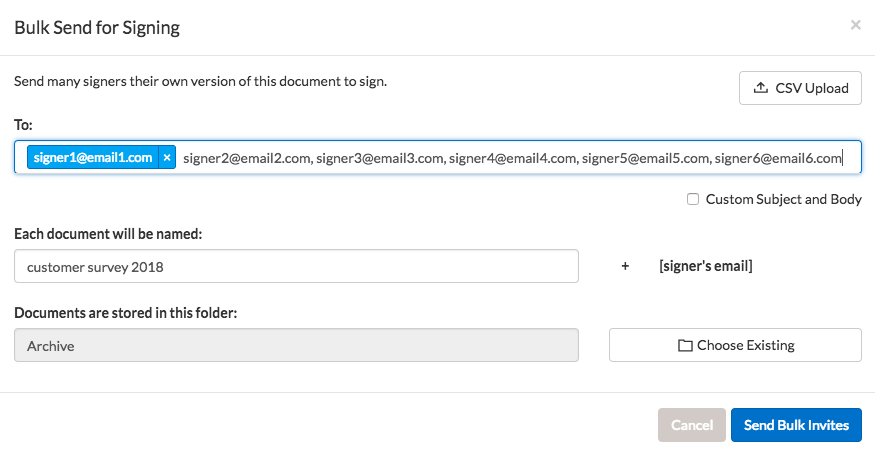Click the 'Bulk Send for Signing' dialog title
875x453 pixels.
pyautogui.click(x=97, y=27)
